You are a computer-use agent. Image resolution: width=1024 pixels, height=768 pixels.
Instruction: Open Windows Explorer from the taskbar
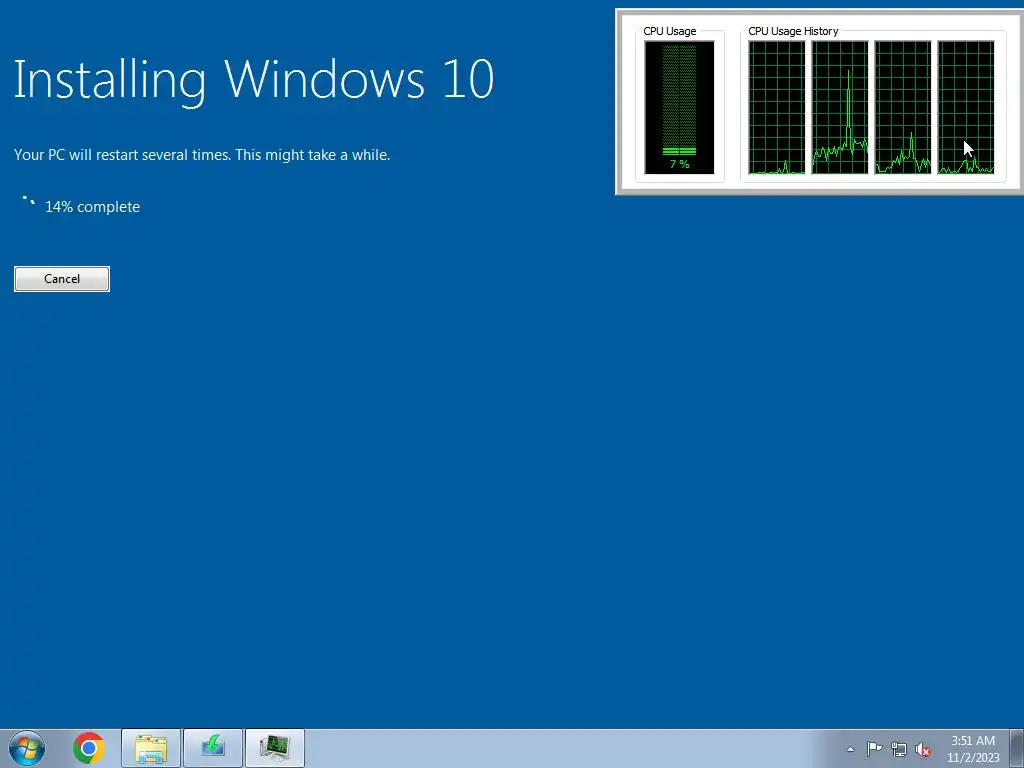[x=151, y=748]
